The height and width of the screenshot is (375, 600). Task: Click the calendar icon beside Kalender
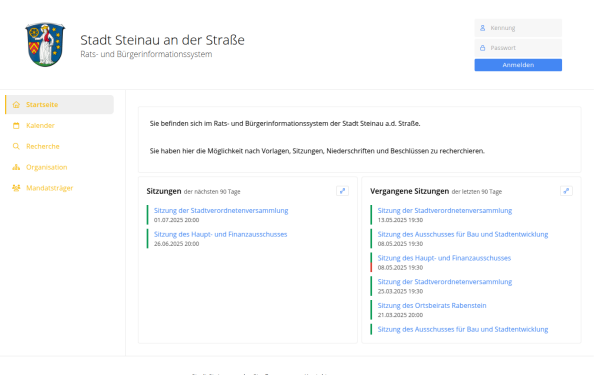tap(16, 126)
